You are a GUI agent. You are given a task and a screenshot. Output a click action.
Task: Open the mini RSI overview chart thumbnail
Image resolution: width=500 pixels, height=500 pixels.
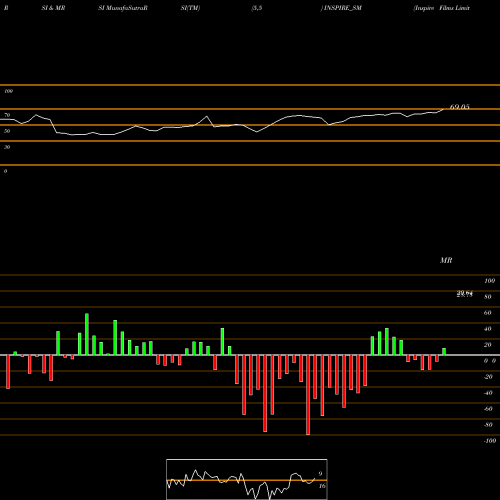tap(247, 479)
